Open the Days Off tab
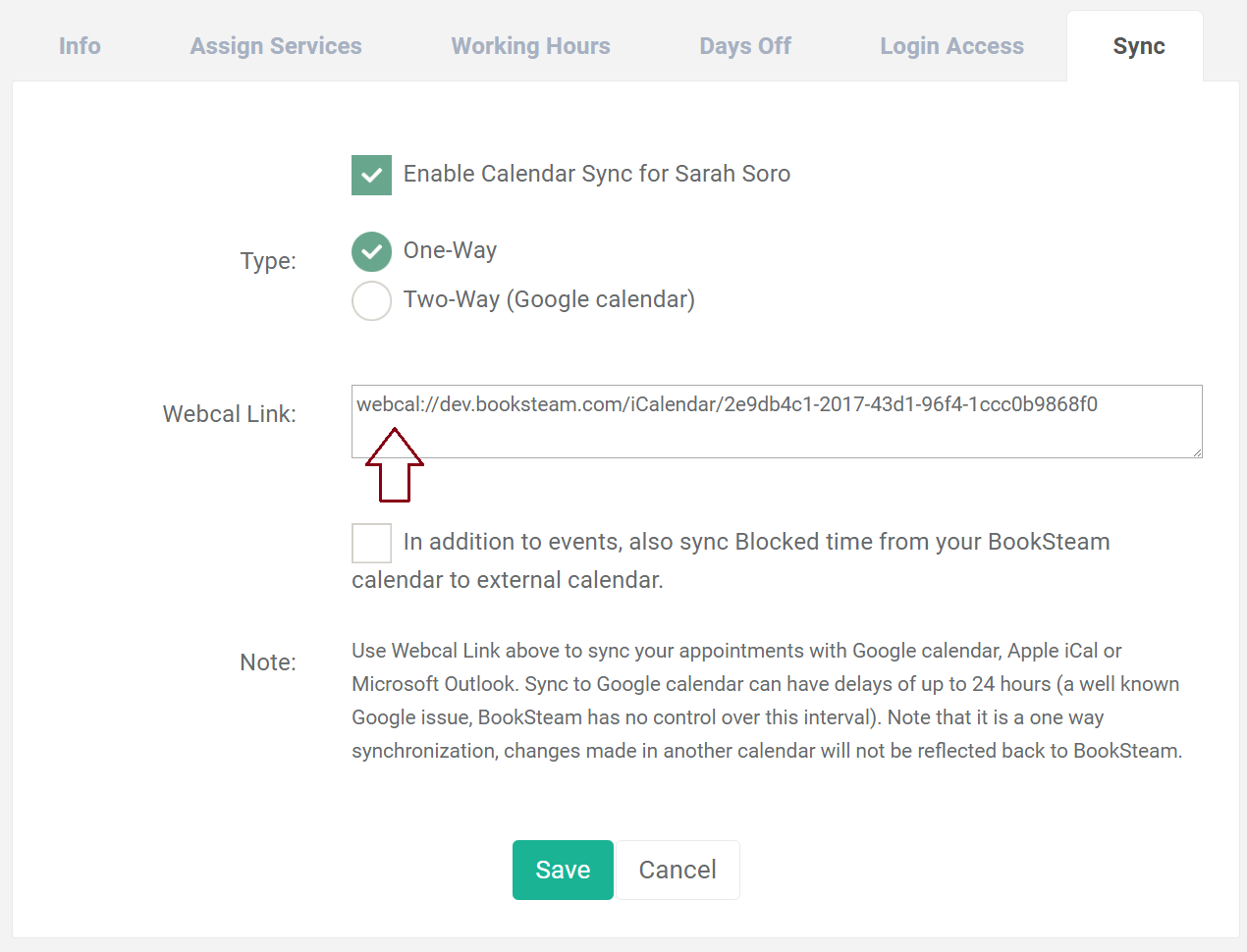 745,46
